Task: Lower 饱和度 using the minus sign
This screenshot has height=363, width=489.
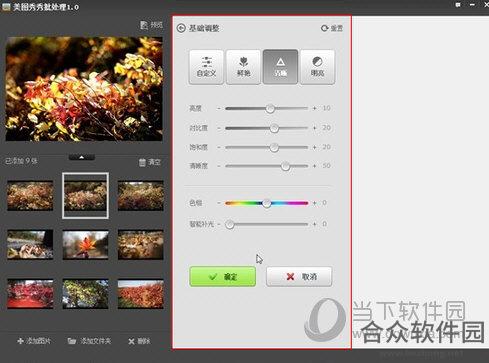Action: click(219, 147)
